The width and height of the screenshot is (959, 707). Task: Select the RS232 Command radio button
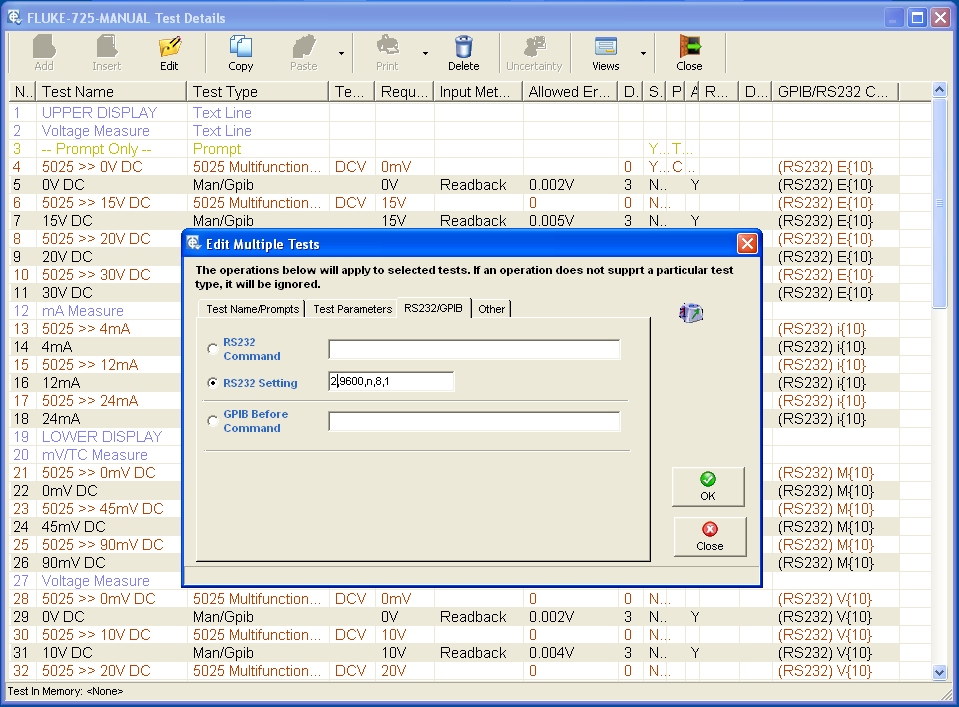point(212,349)
